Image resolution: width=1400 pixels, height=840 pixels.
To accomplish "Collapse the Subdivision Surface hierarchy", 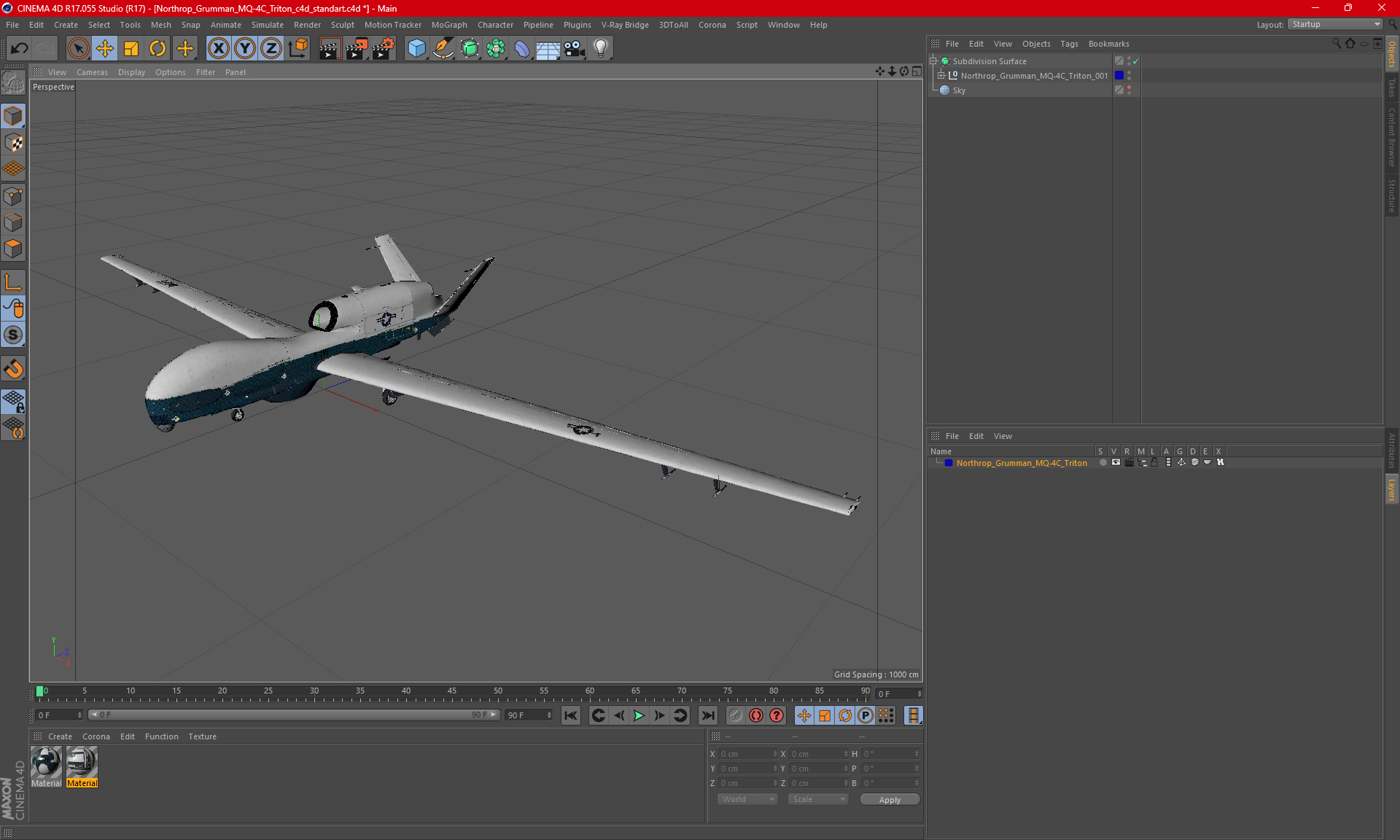I will (933, 61).
